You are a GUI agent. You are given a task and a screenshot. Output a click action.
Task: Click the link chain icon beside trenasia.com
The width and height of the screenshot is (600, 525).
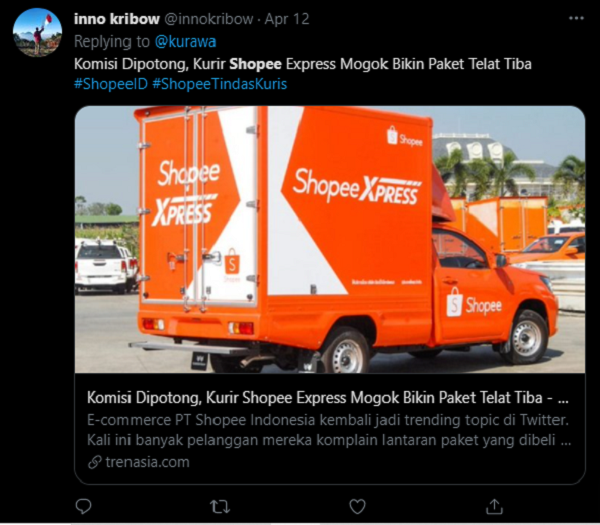pos(95,462)
